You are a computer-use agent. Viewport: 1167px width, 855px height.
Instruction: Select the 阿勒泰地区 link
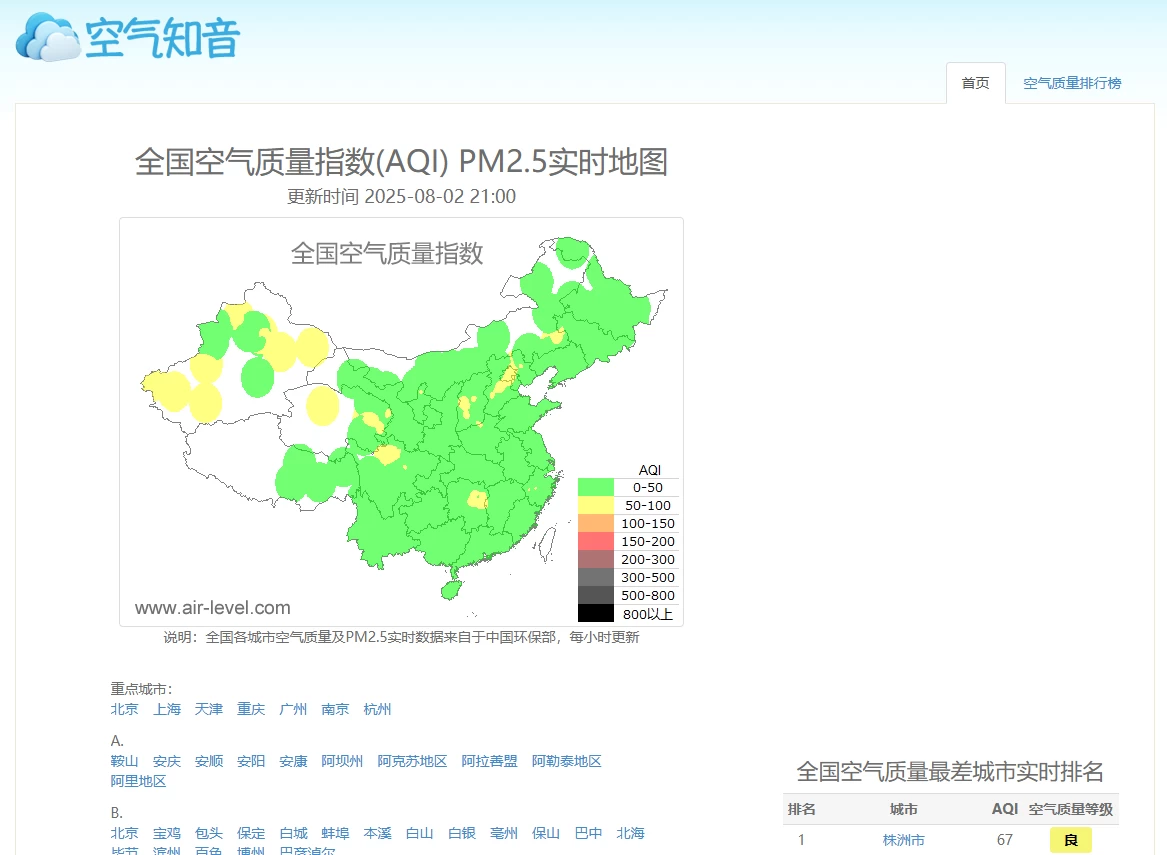coord(566,762)
